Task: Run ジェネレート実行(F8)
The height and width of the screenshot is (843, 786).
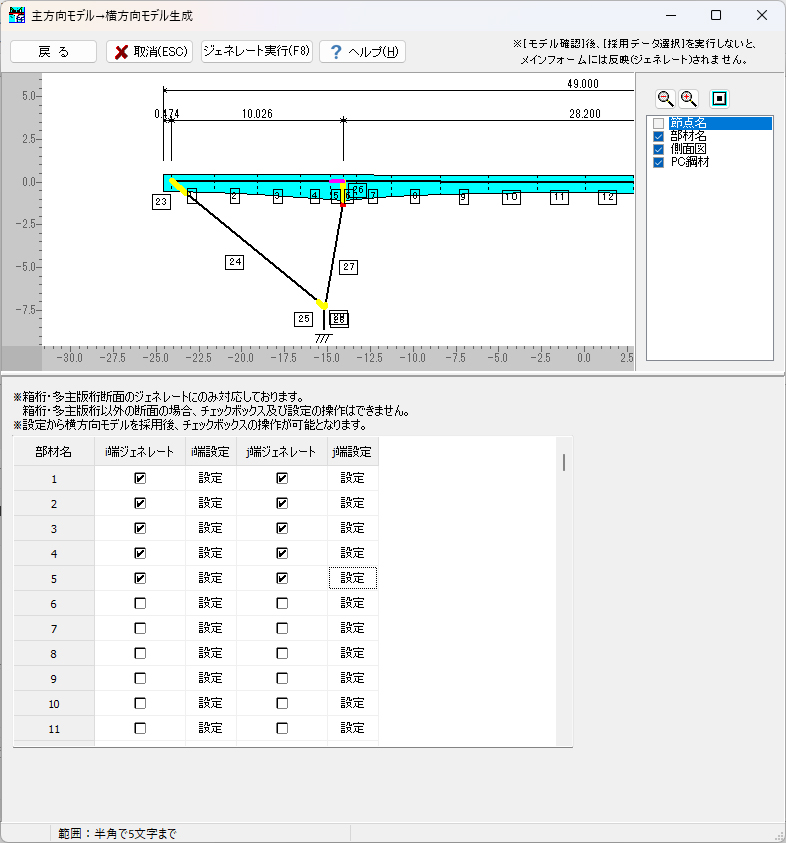Action: pos(257,52)
